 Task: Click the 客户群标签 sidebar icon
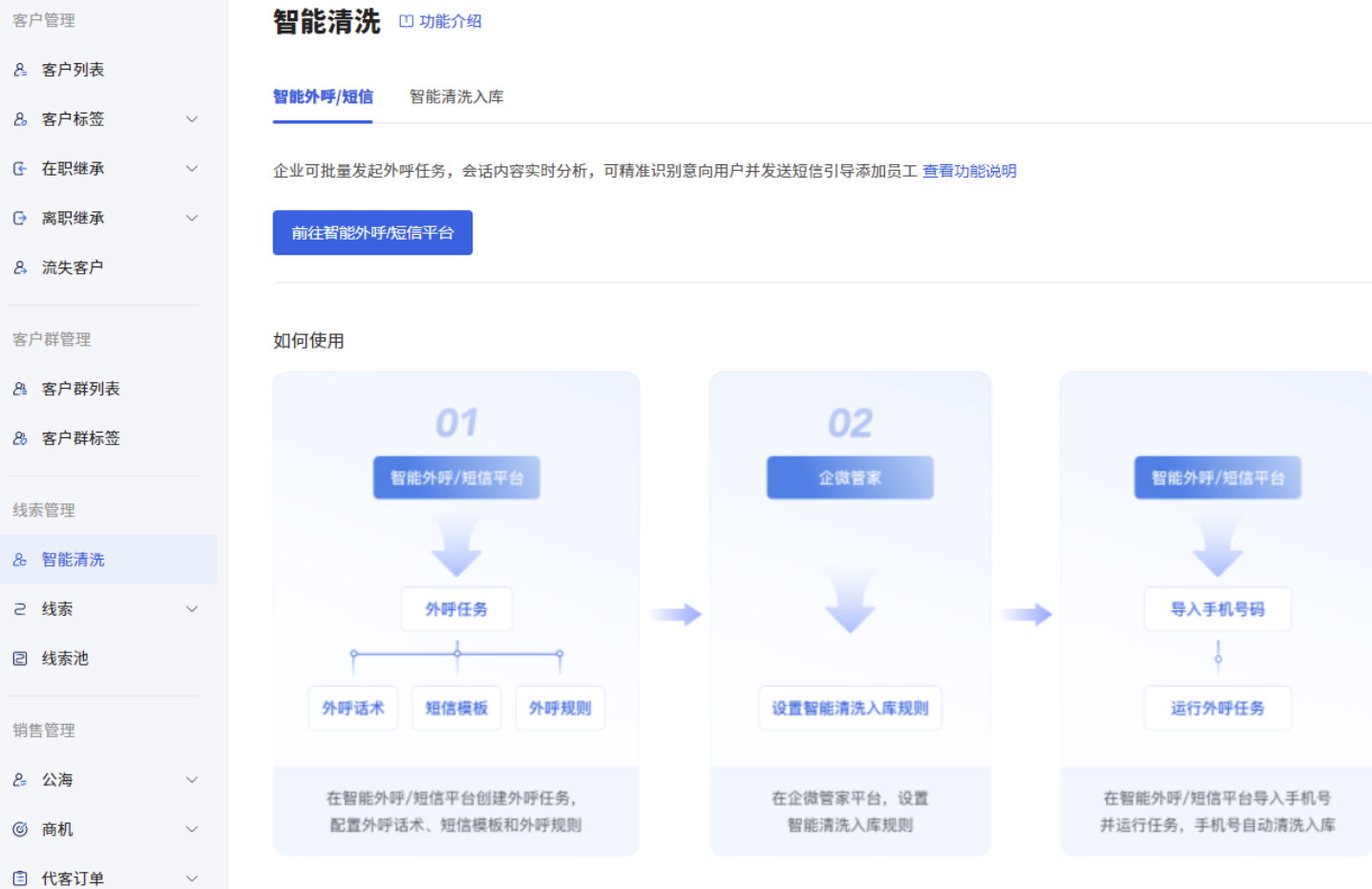coord(20,439)
